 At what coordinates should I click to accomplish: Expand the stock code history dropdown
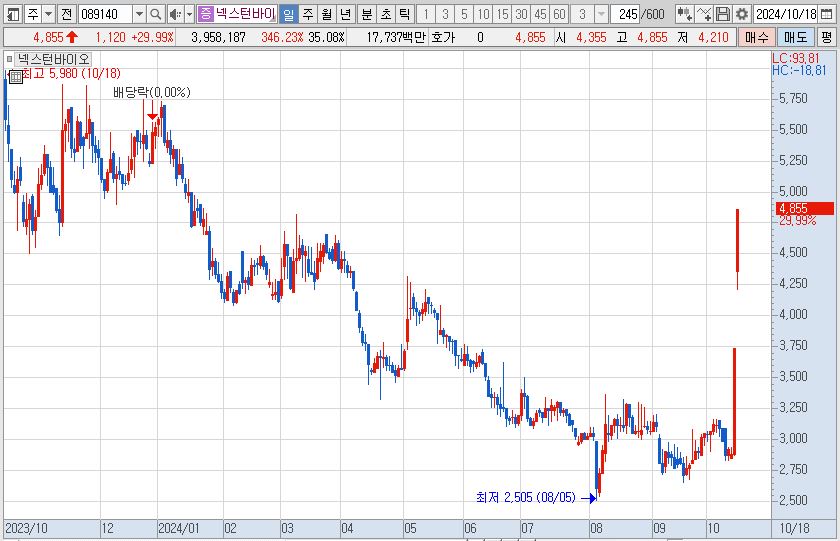[139, 14]
